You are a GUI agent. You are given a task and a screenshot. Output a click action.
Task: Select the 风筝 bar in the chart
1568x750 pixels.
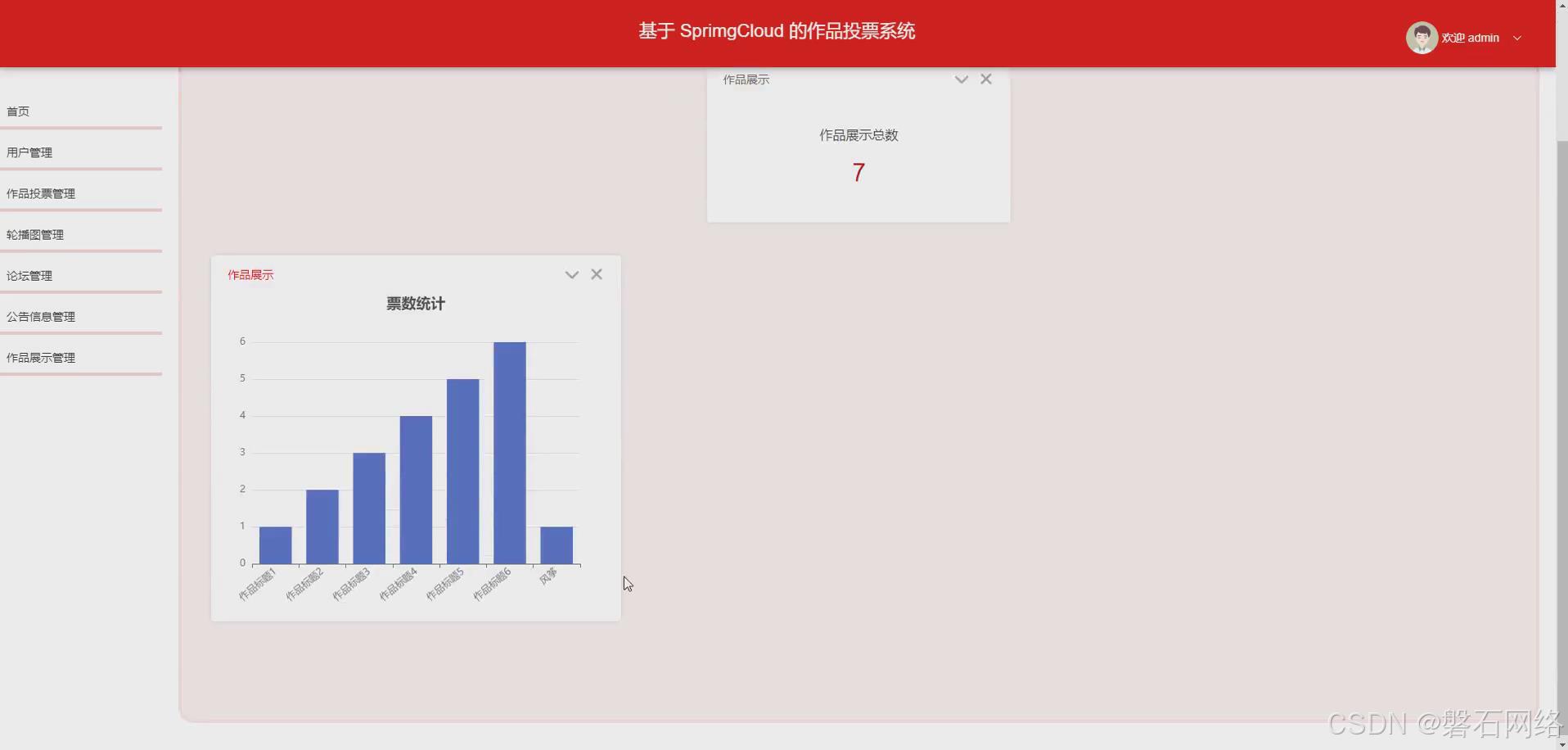(556, 544)
